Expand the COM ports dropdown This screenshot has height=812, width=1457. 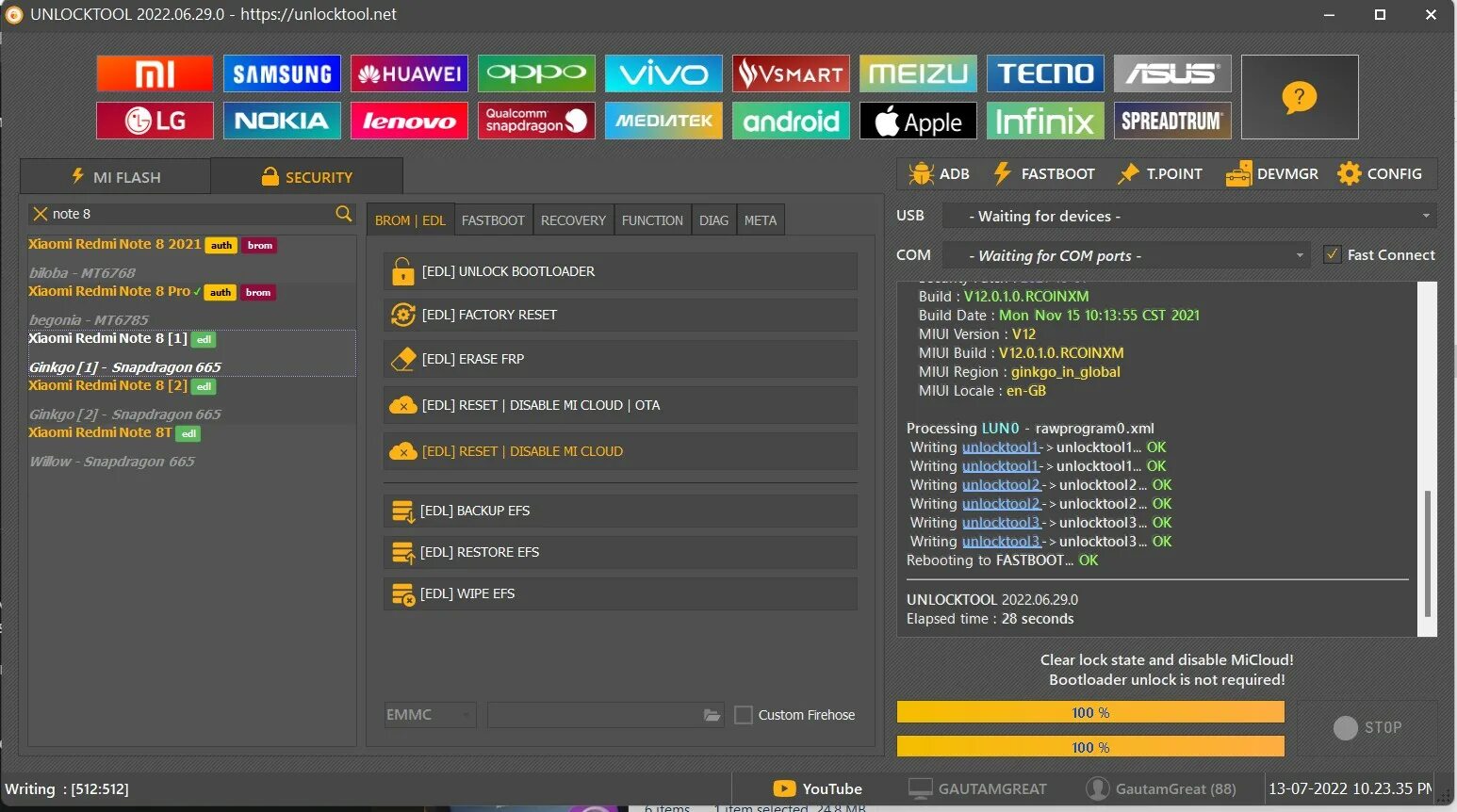tap(1127, 255)
